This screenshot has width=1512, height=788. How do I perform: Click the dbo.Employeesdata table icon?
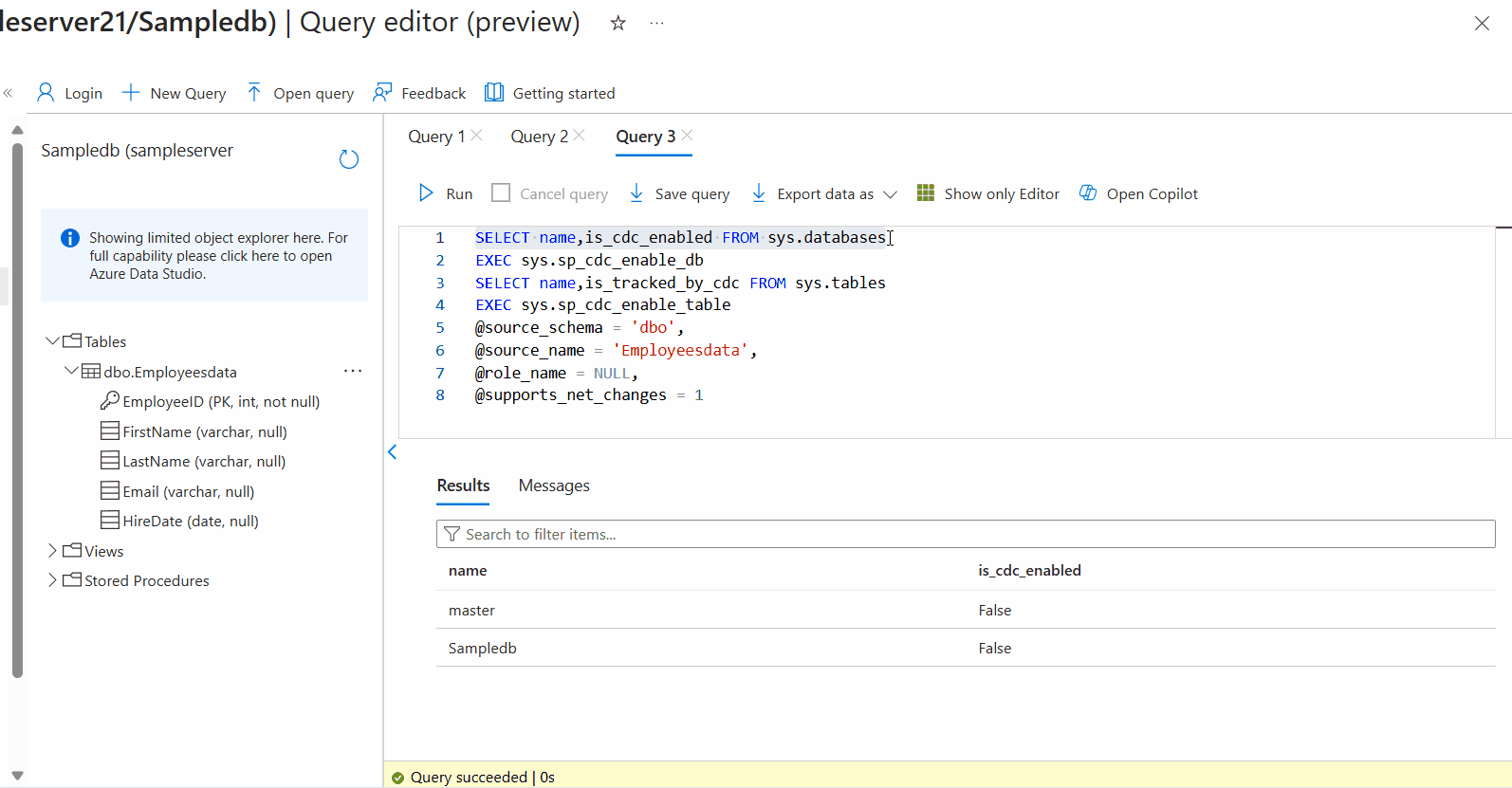pos(91,371)
